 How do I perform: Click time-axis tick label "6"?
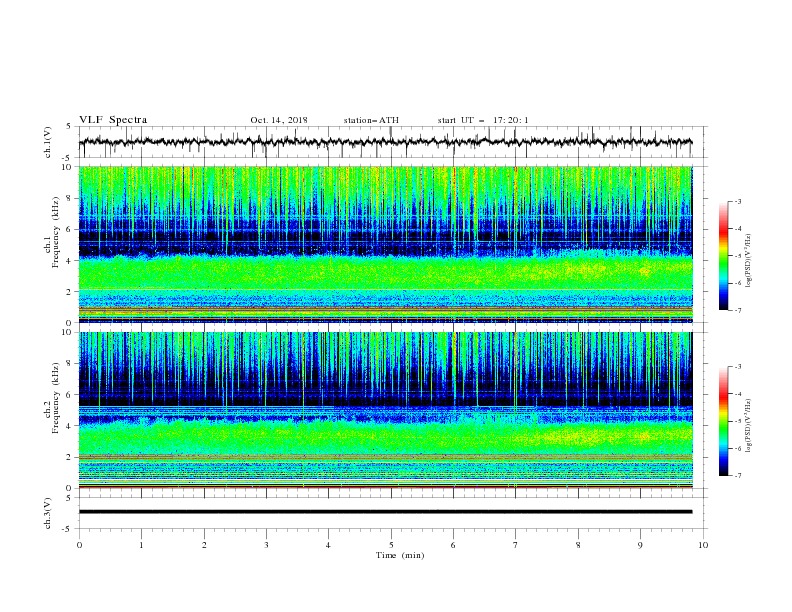coord(453,545)
